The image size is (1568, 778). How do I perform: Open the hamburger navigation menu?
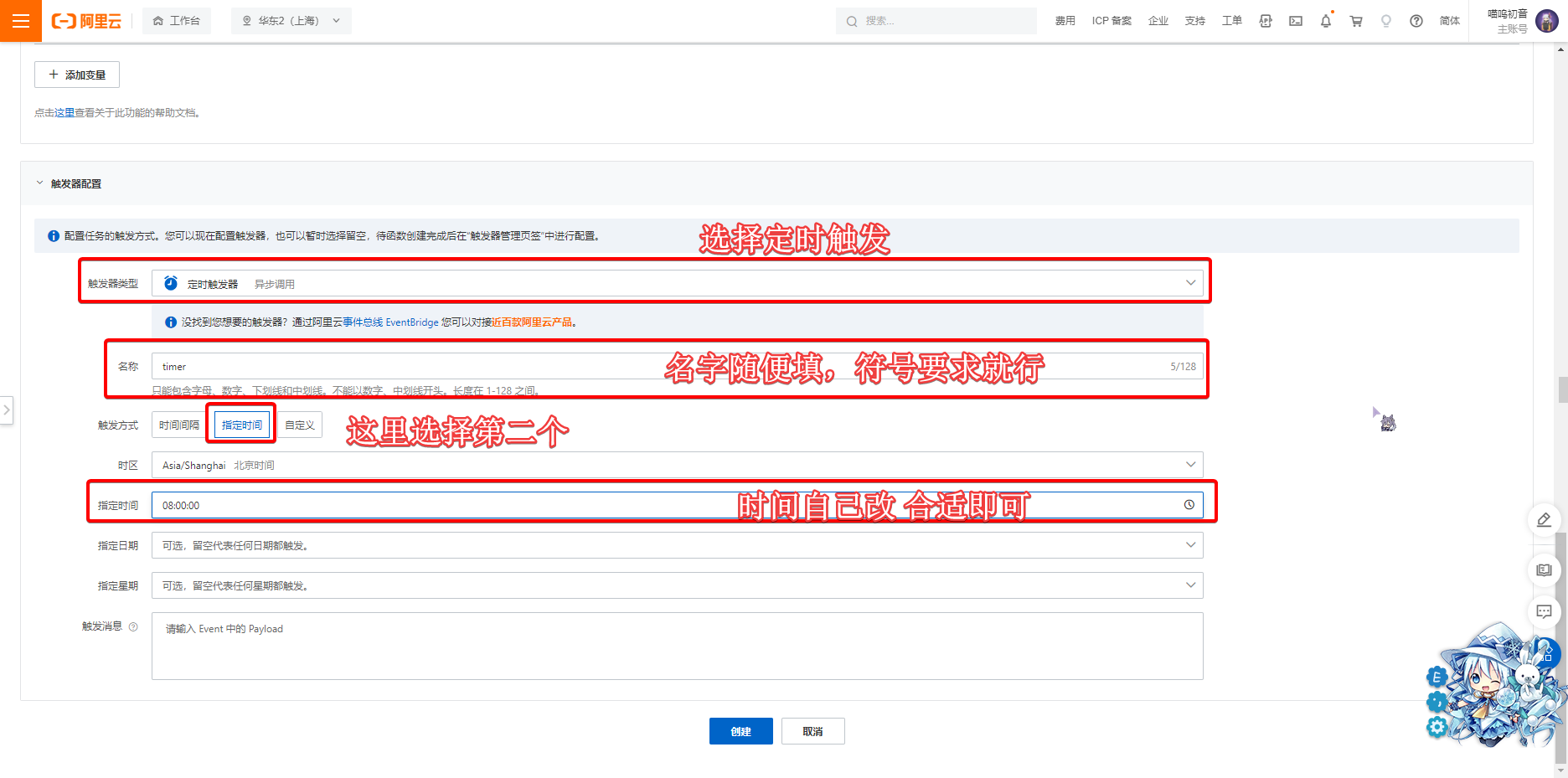(21, 21)
